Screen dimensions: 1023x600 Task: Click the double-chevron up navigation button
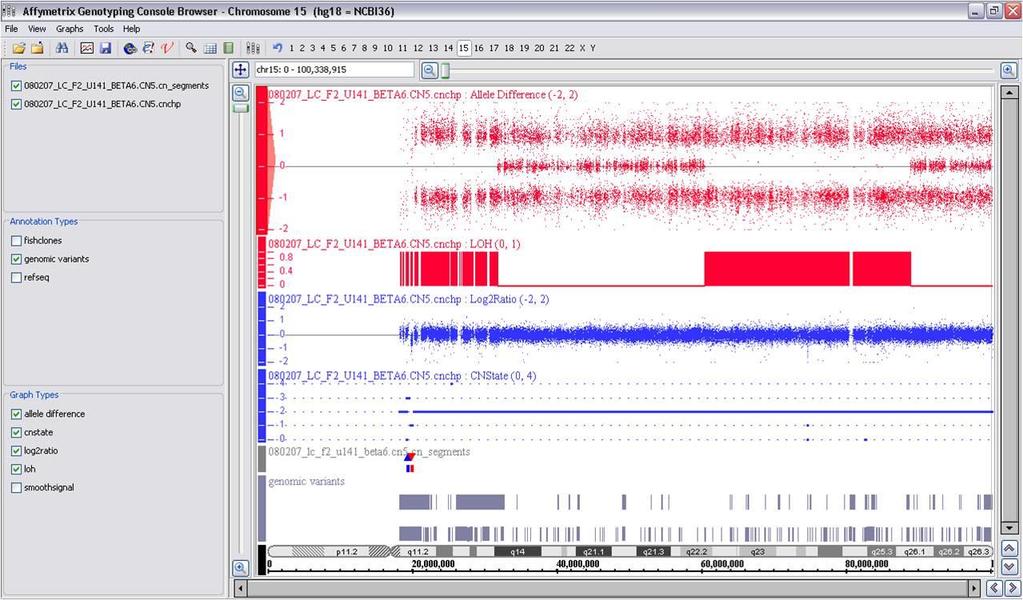(x=1009, y=548)
